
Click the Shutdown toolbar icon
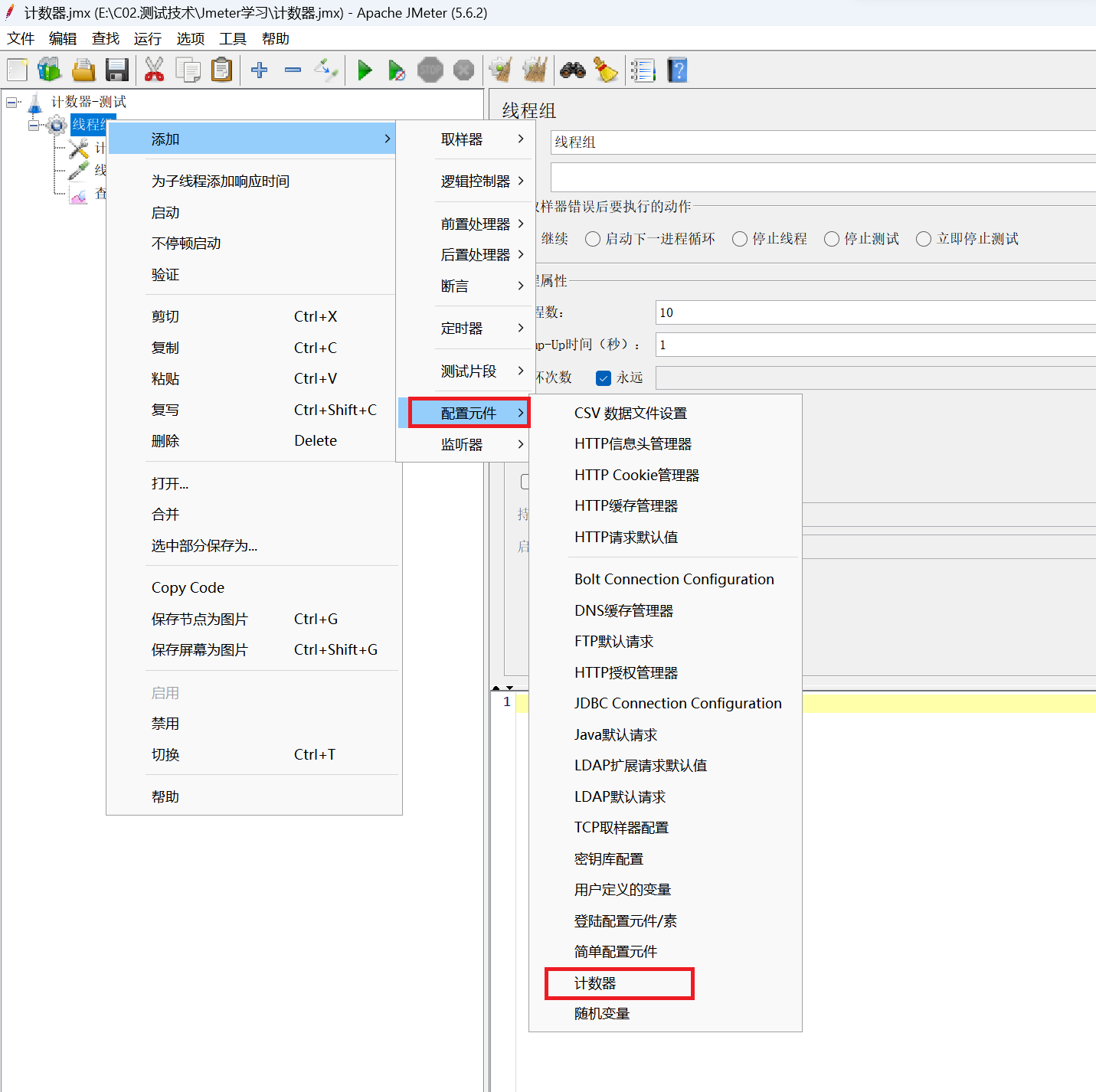tap(464, 70)
